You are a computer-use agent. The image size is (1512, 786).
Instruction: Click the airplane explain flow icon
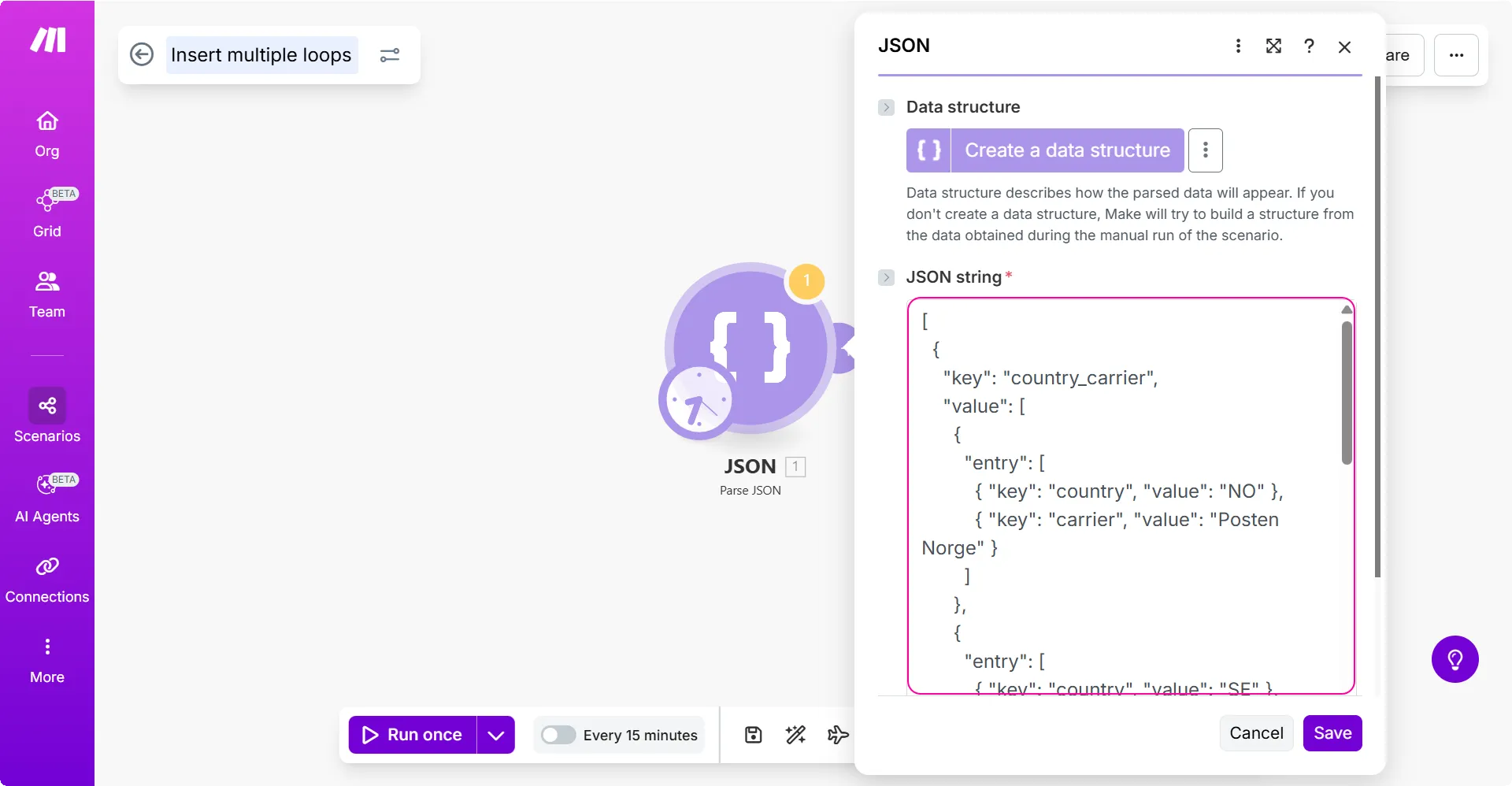click(x=838, y=735)
